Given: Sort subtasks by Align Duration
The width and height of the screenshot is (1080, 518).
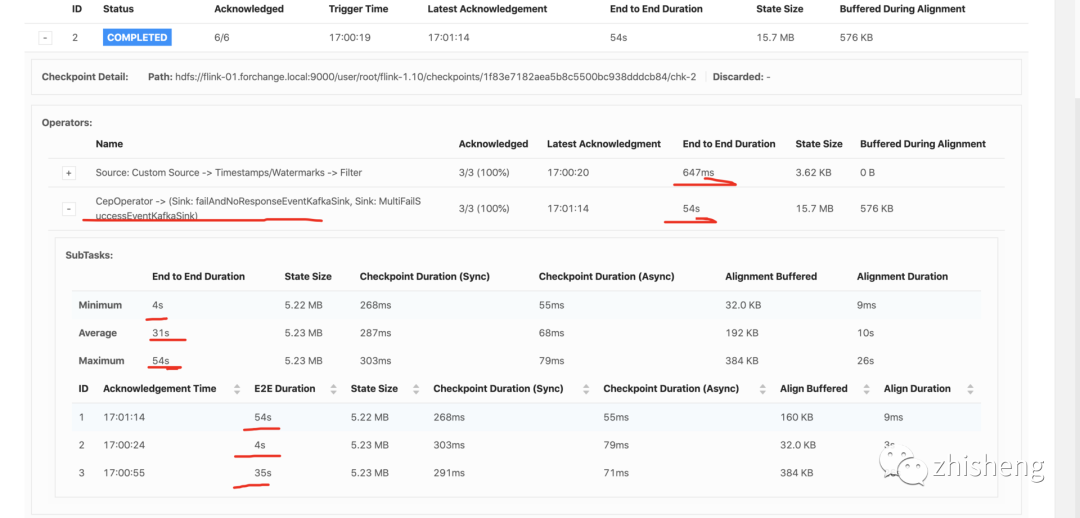Looking at the screenshot, I should 970,388.
